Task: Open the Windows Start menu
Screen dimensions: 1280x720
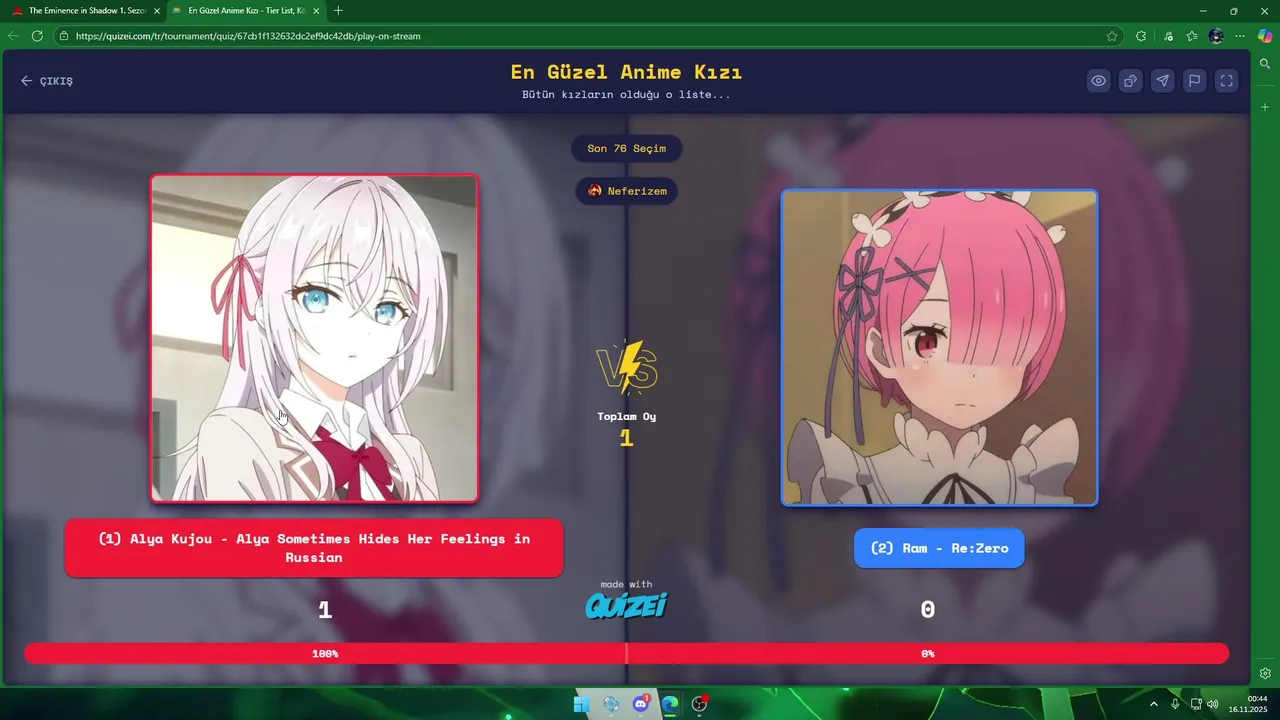Action: [582, 704]
